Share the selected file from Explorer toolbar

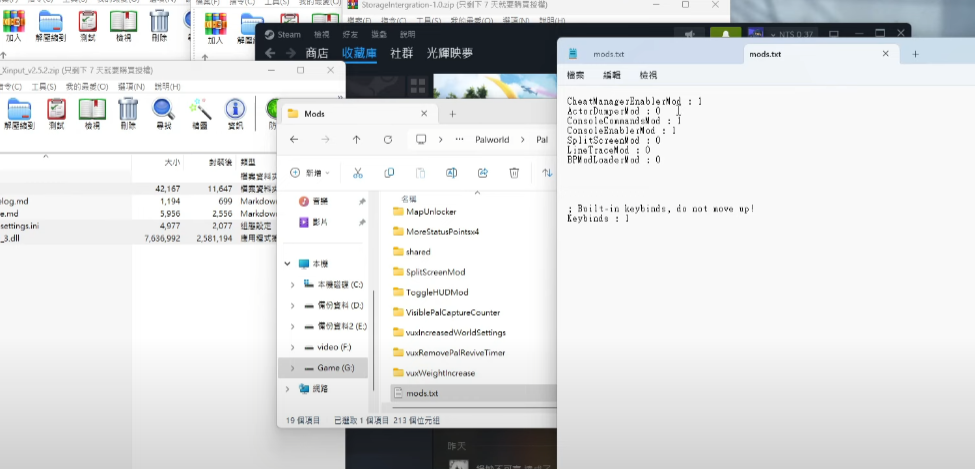click(x=483, y=173)
